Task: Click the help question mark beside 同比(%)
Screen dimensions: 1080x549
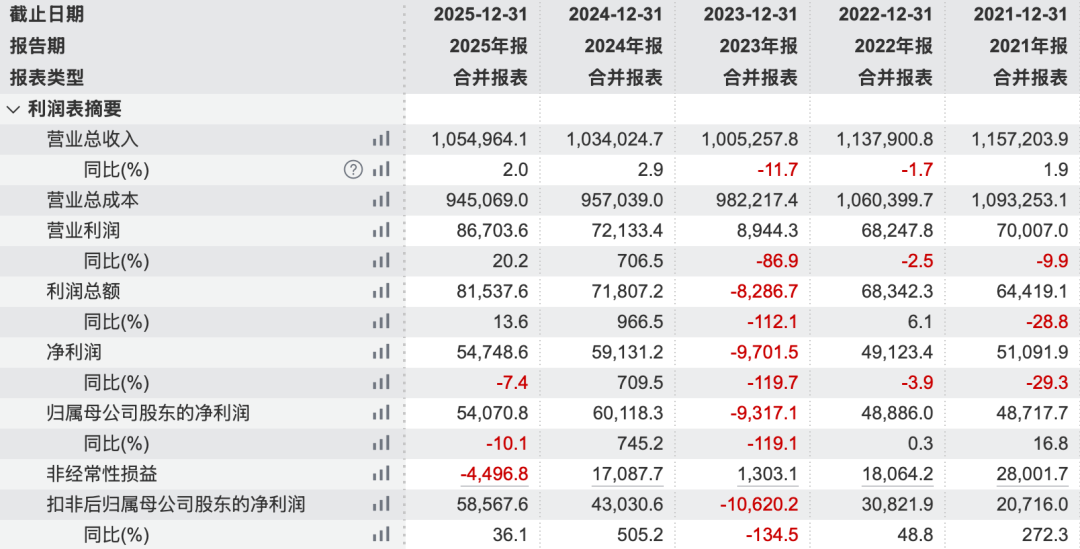Action: [x=353, y=169]
